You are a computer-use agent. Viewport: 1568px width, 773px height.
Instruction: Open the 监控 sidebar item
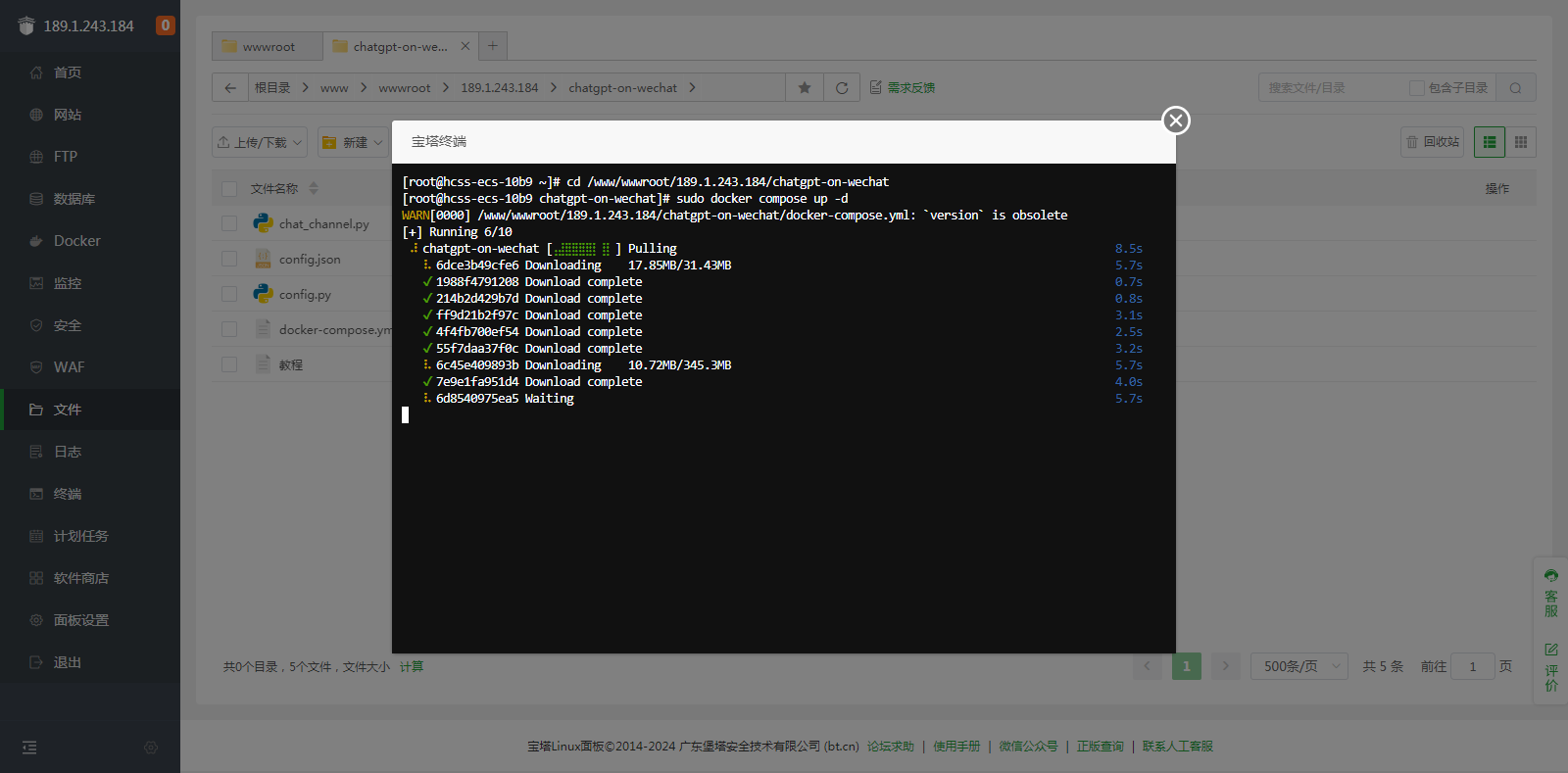pyautogui.click(x=89, y=283)
